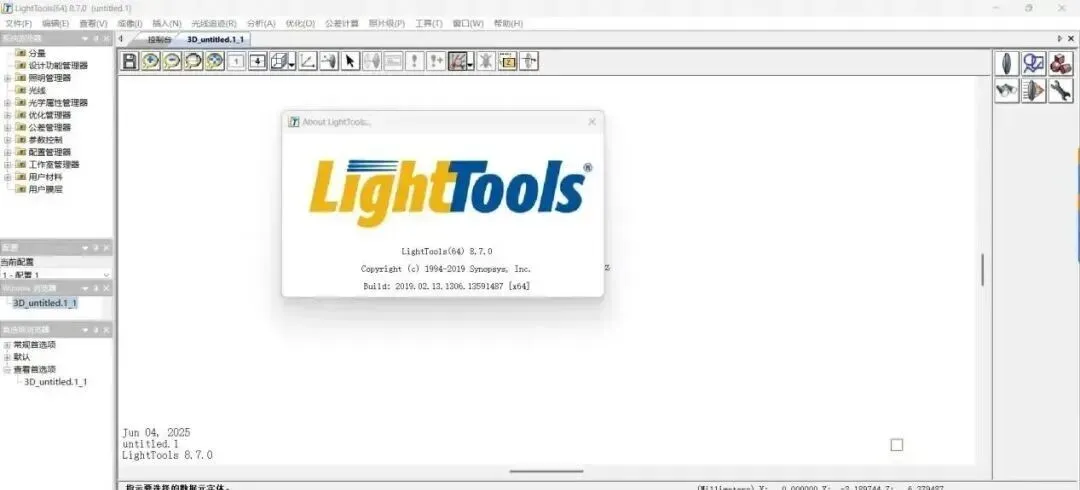Click the exclamation mark with plus icon

435,61
